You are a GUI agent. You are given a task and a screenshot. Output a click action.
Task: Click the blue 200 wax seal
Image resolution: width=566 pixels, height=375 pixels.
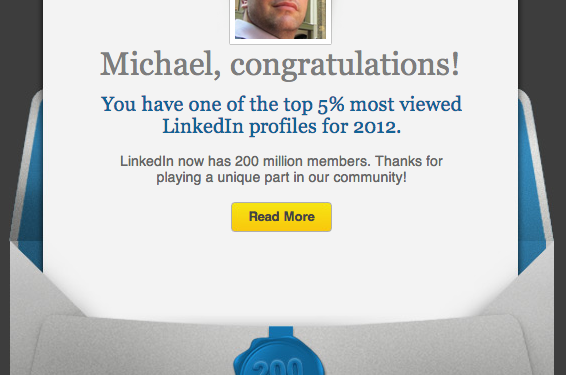(x=278, y=357)
